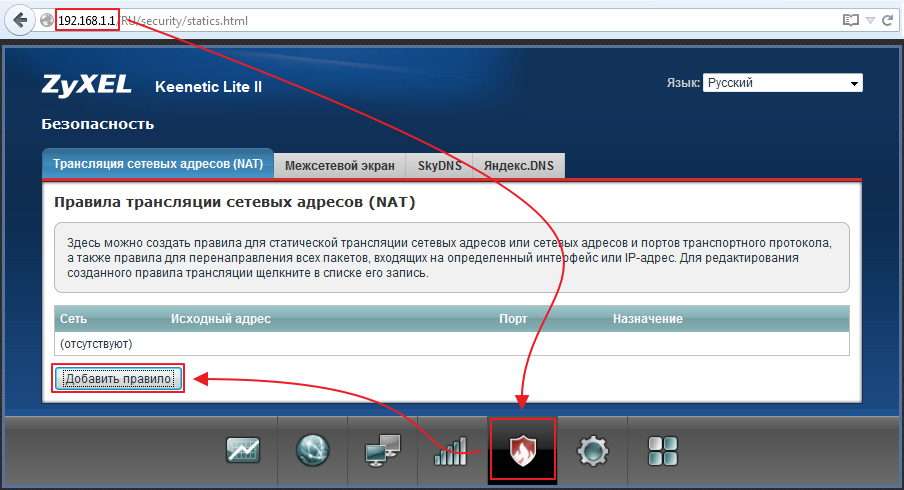This screenshot has height=490, width=904.
Task: Click the ZyXEL logo
Action: [86, 85]
